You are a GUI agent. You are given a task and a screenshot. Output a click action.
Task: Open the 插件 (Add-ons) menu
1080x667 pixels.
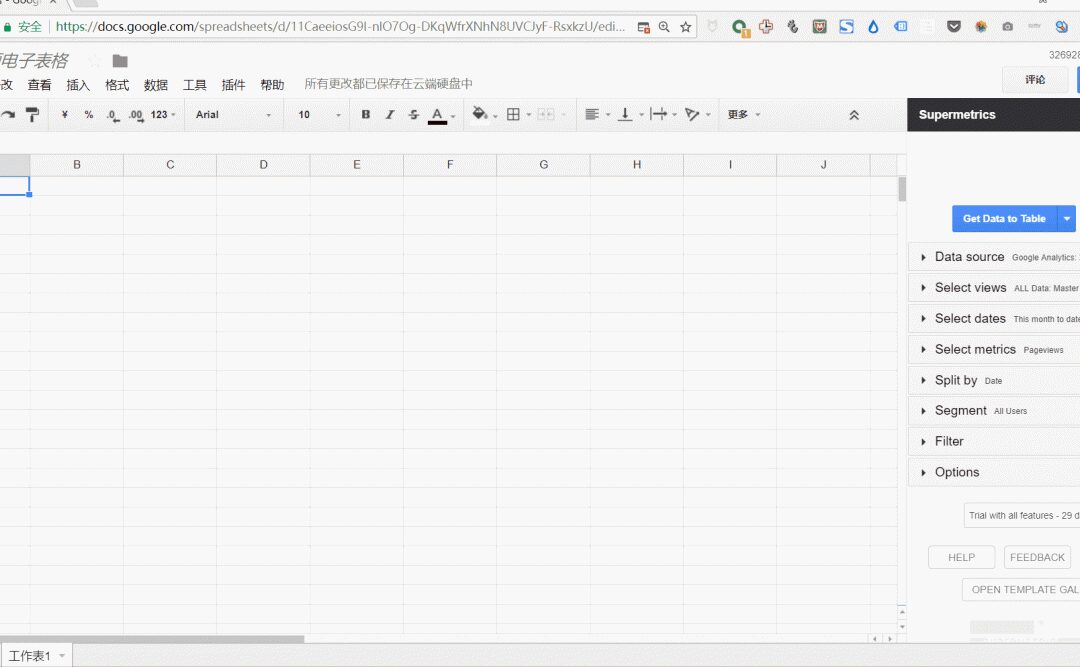pos(233,85)
